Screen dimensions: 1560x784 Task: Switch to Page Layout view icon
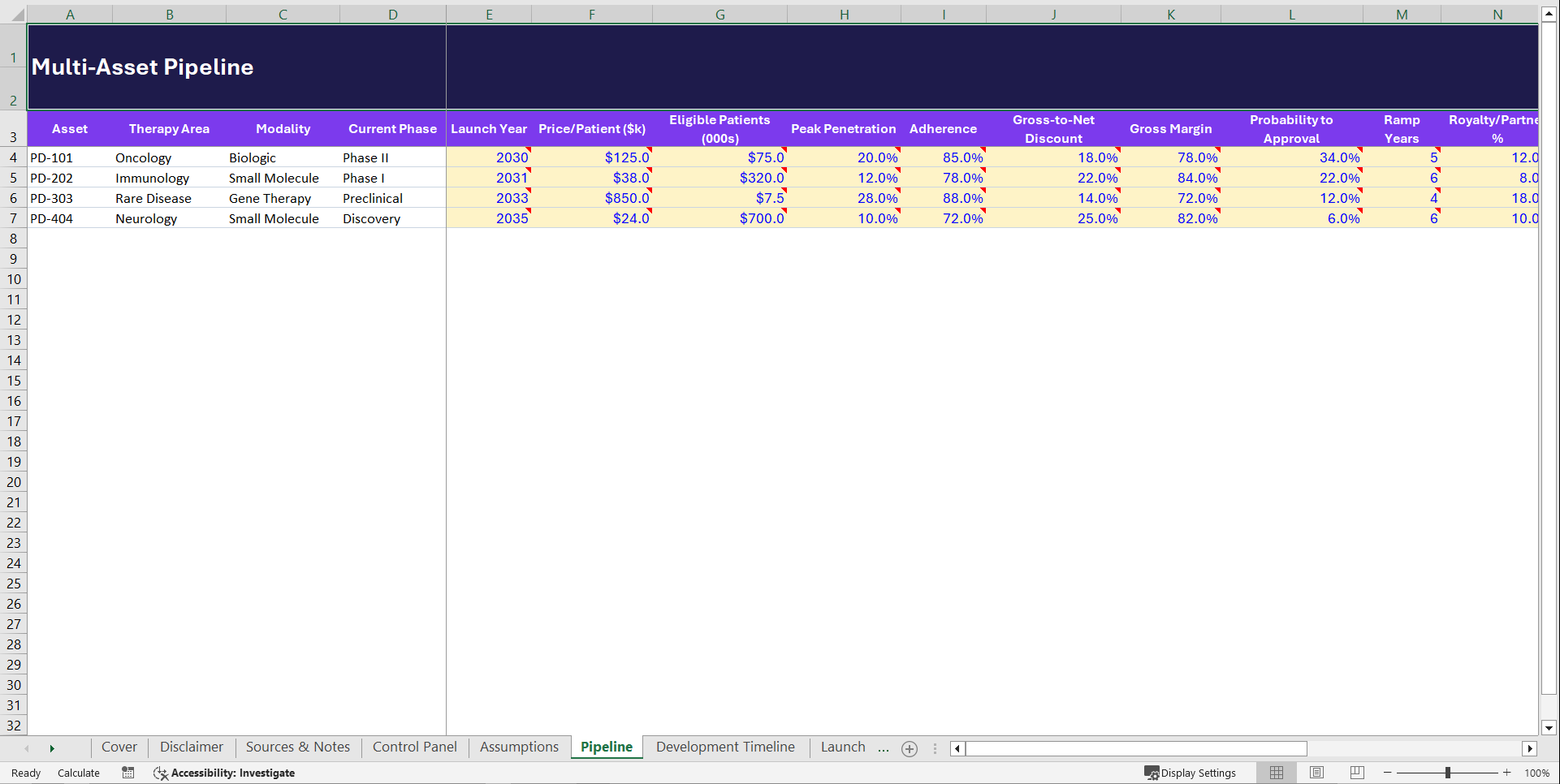click(1316, 773)
